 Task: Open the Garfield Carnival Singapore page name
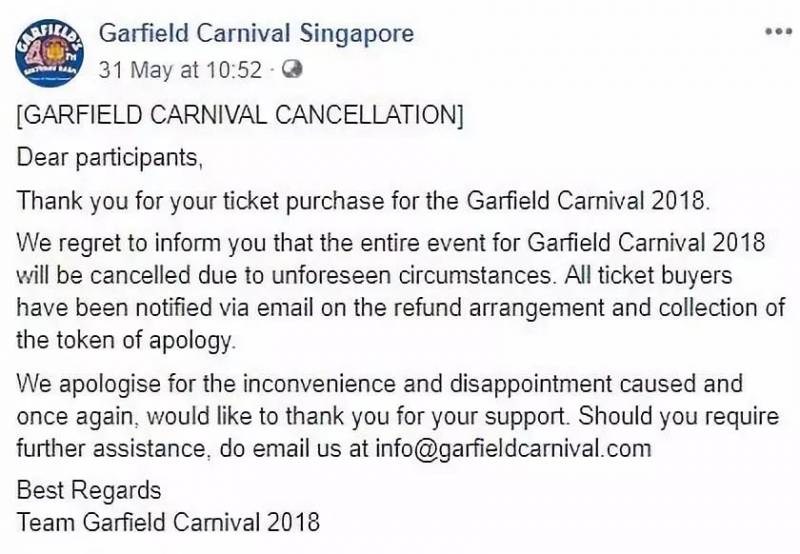tap(256, 33)
